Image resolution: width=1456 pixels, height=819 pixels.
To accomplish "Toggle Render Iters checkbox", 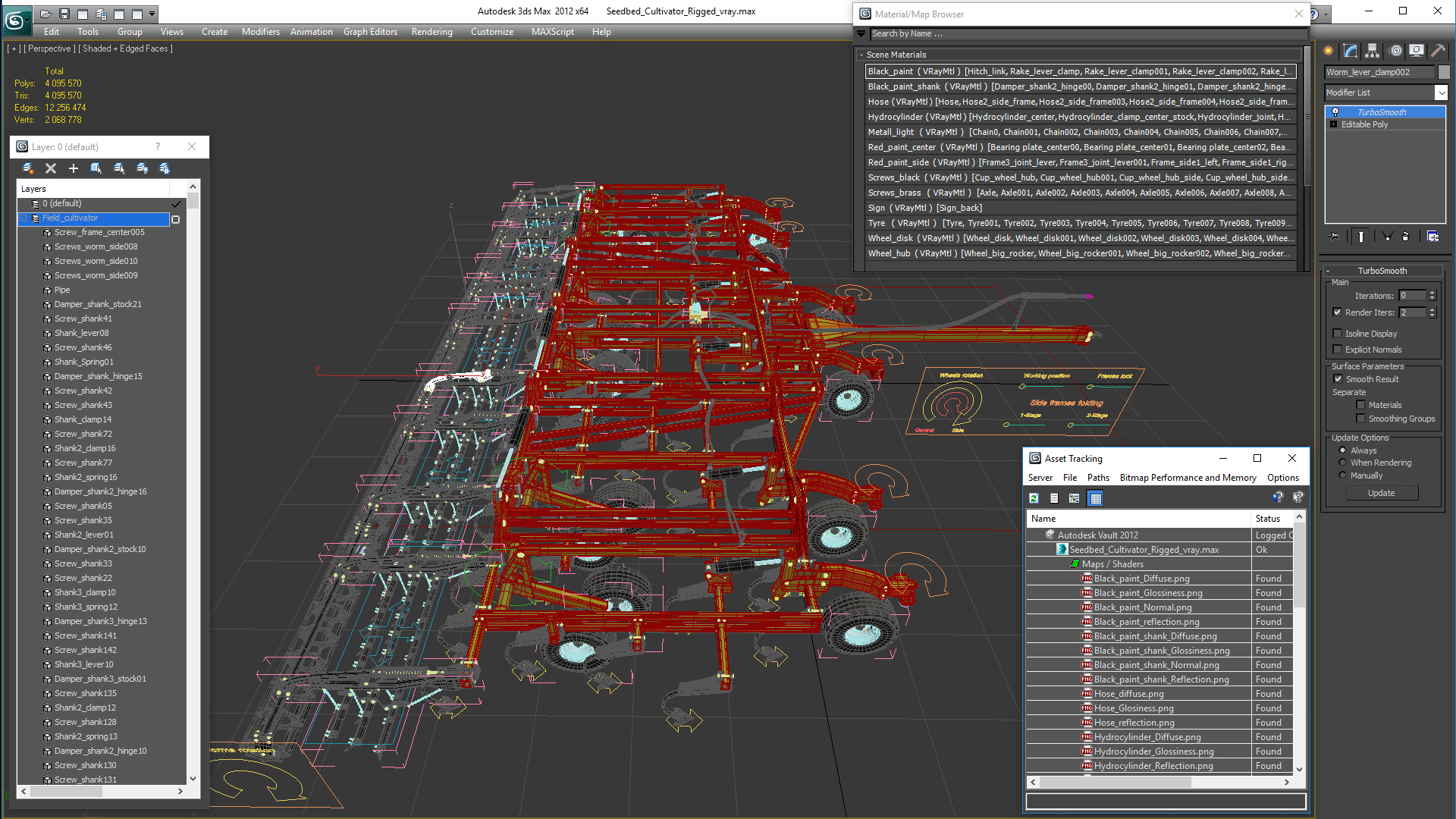I will (x=1338, y=312).
